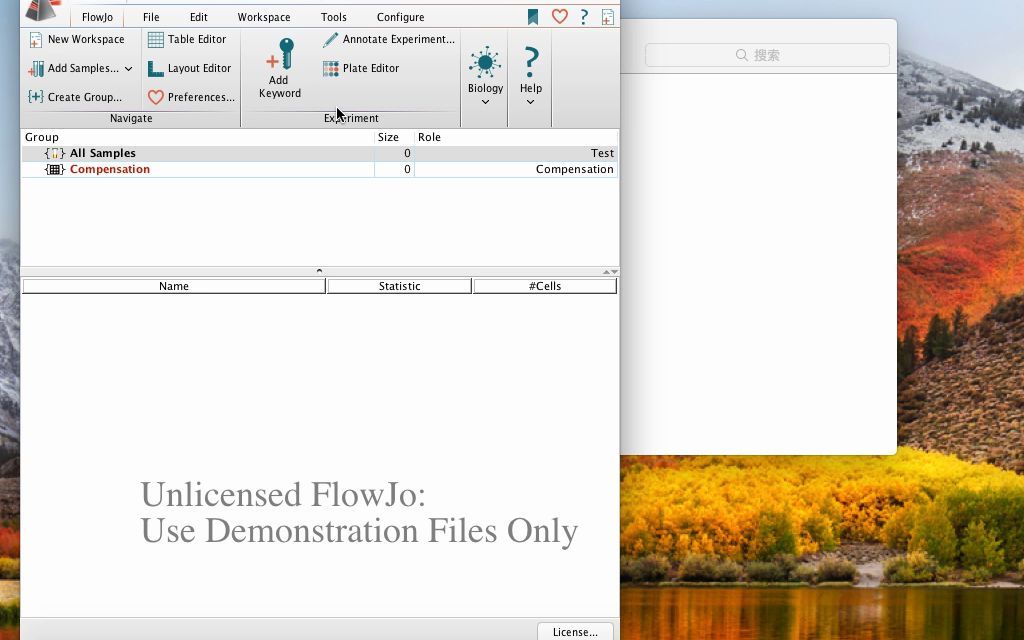Click the bookmark icon in the top bar
This screenshot has height=640, width=1024.
535,16
